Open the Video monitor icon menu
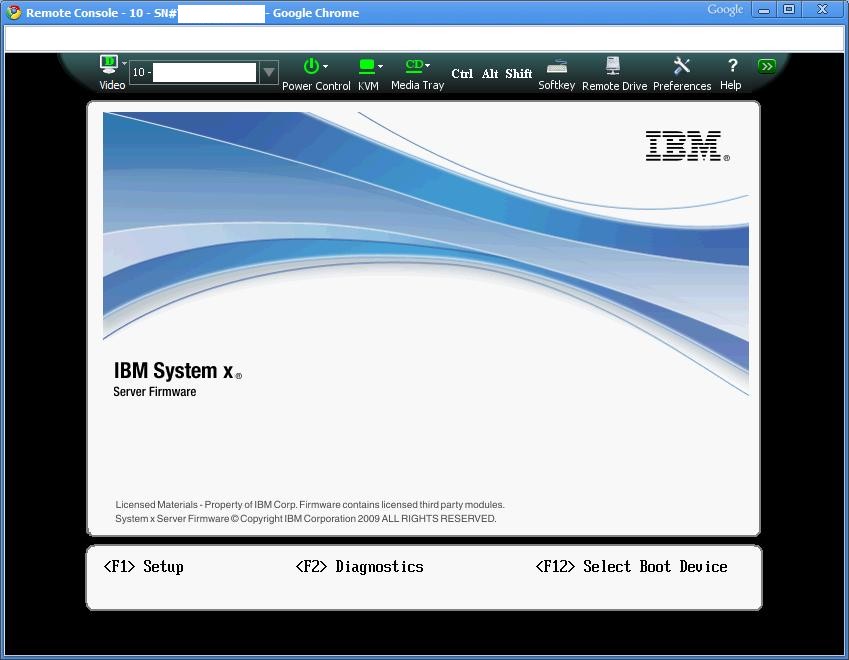 pos(109,65)
